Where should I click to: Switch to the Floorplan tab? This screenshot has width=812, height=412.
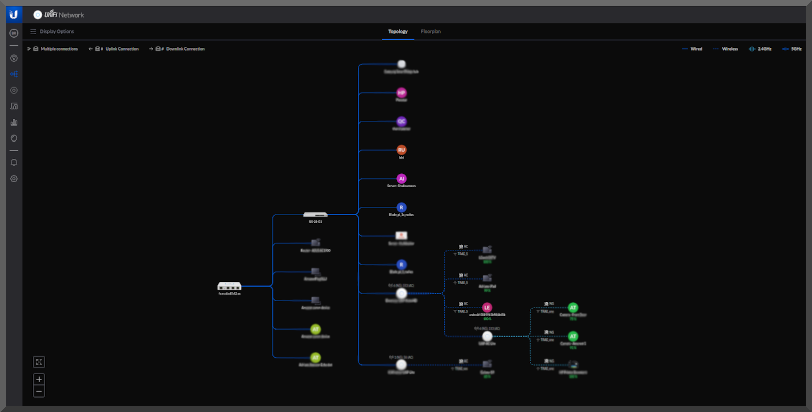431,32
